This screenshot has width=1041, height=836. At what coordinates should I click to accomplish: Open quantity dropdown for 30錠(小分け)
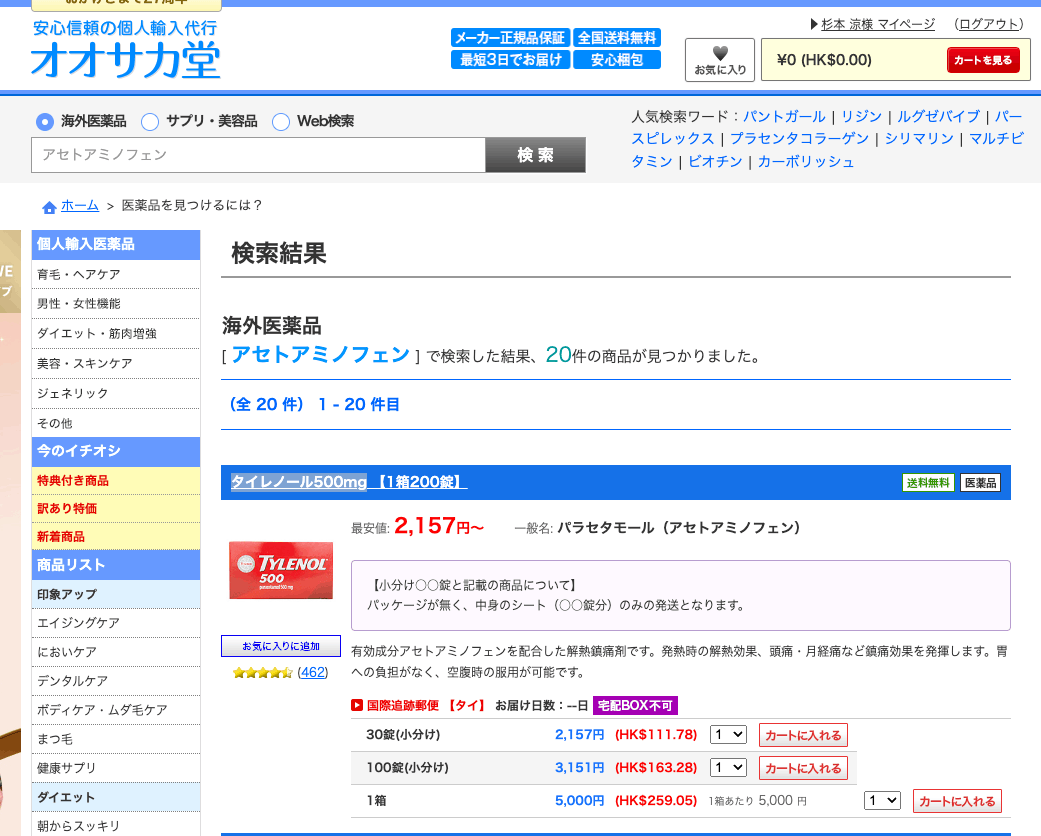tap(728, 734)
